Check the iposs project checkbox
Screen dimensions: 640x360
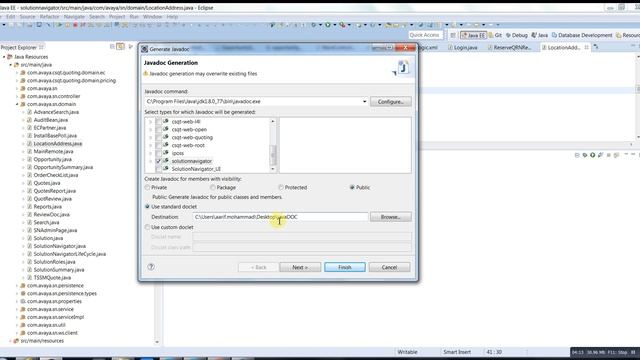click(x=158, y=153)
